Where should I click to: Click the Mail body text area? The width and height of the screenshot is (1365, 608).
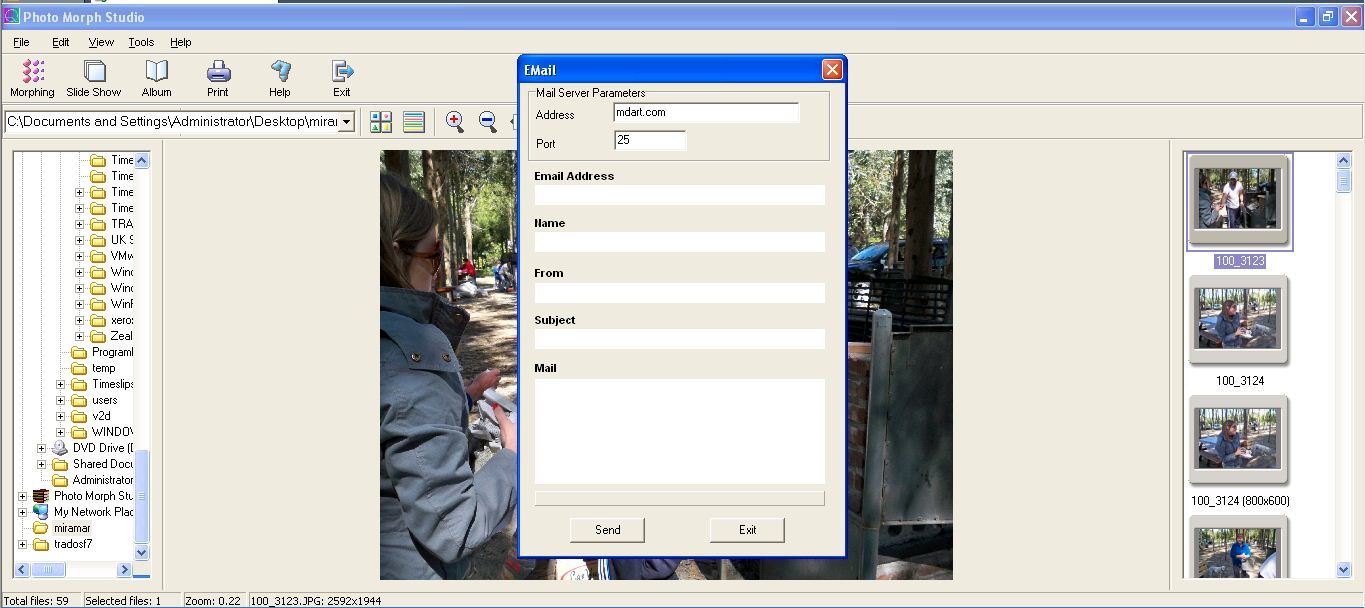point(680,431)
